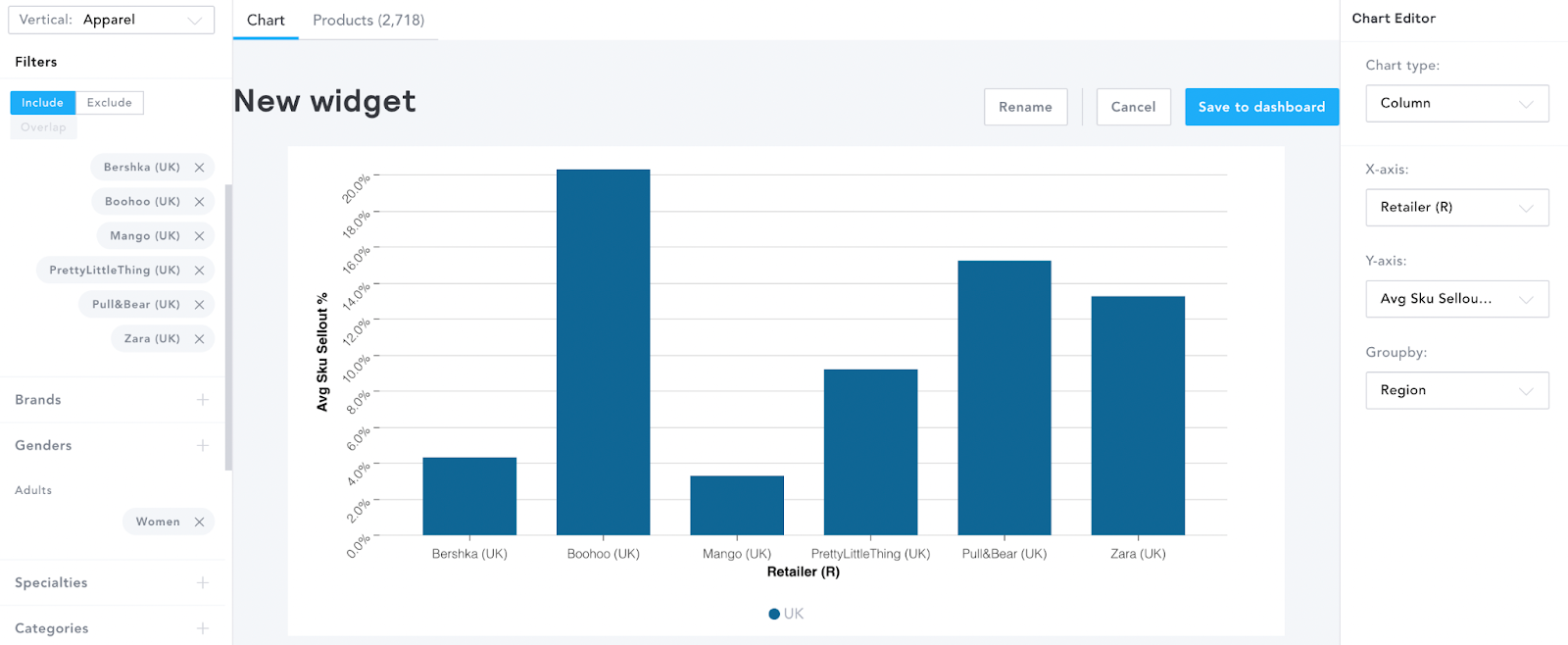Screen dimensions: 1568x645
Task: Remove the PrettyLittleThing (UK) filter chip
Action: (x=199, y=271)
